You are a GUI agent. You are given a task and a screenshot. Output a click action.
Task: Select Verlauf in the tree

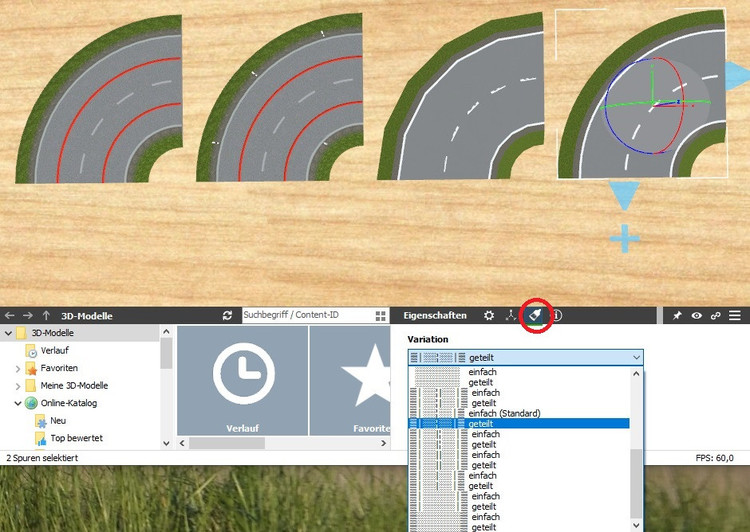(x=55, y=351)
